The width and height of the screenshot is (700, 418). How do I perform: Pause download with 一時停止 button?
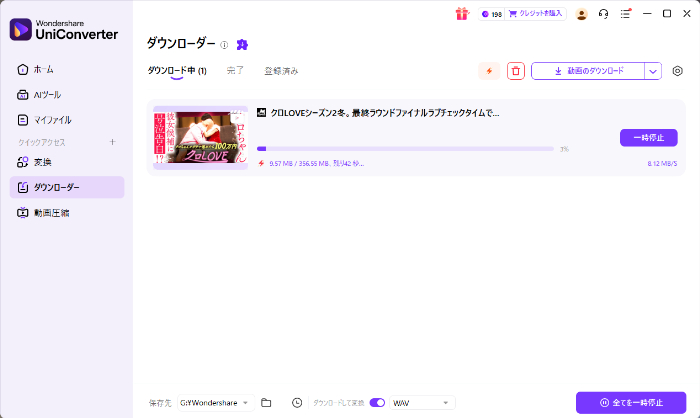click(649, 138)
